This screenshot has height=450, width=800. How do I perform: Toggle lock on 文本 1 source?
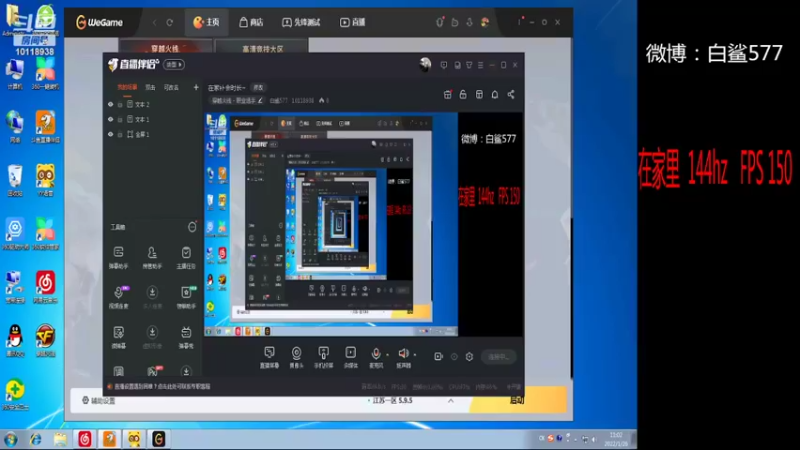[x=120, y=119]
